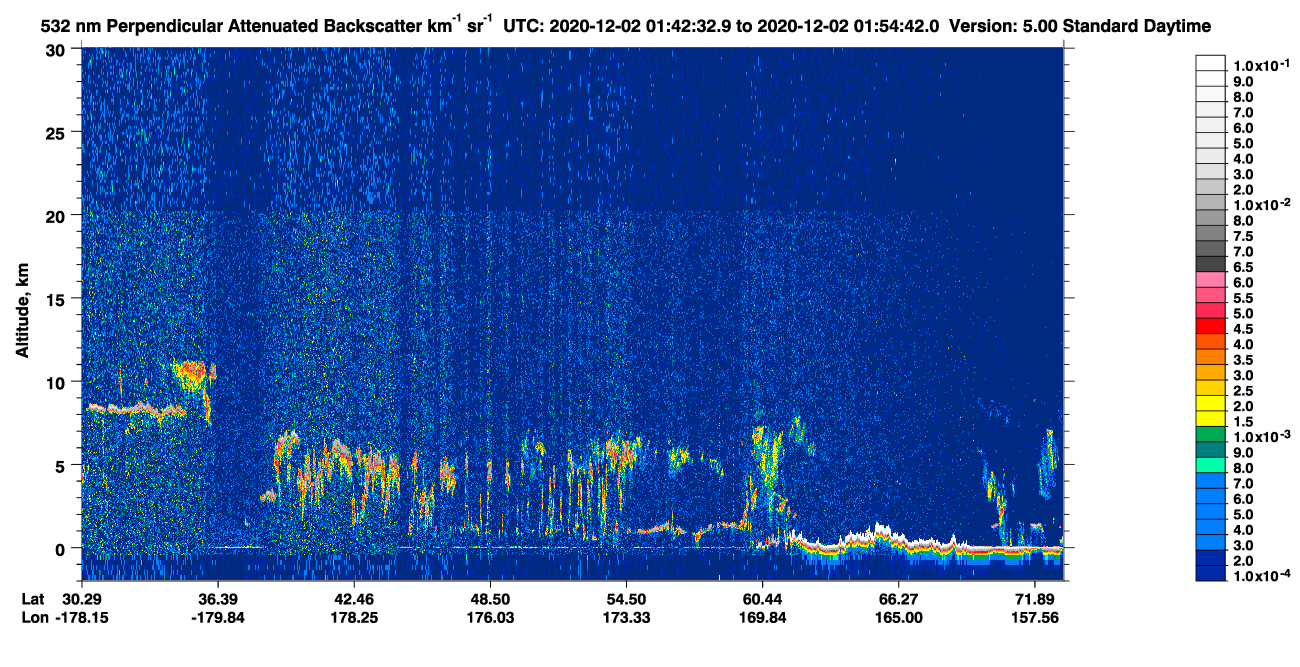Pick the light pink swatch below 6.5
Viewport: 1300px width, 667px height.
pos(1210,279)
